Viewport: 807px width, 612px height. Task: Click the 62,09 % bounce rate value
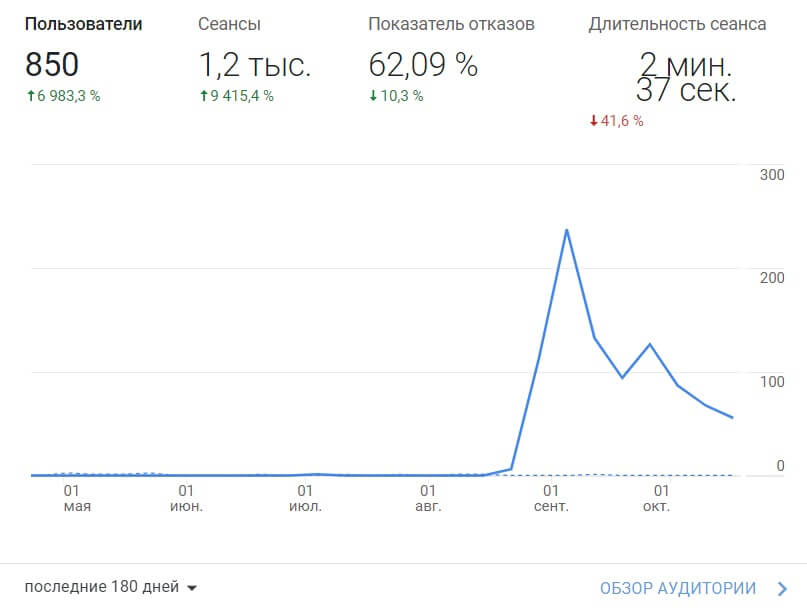[x=423, y=65]
